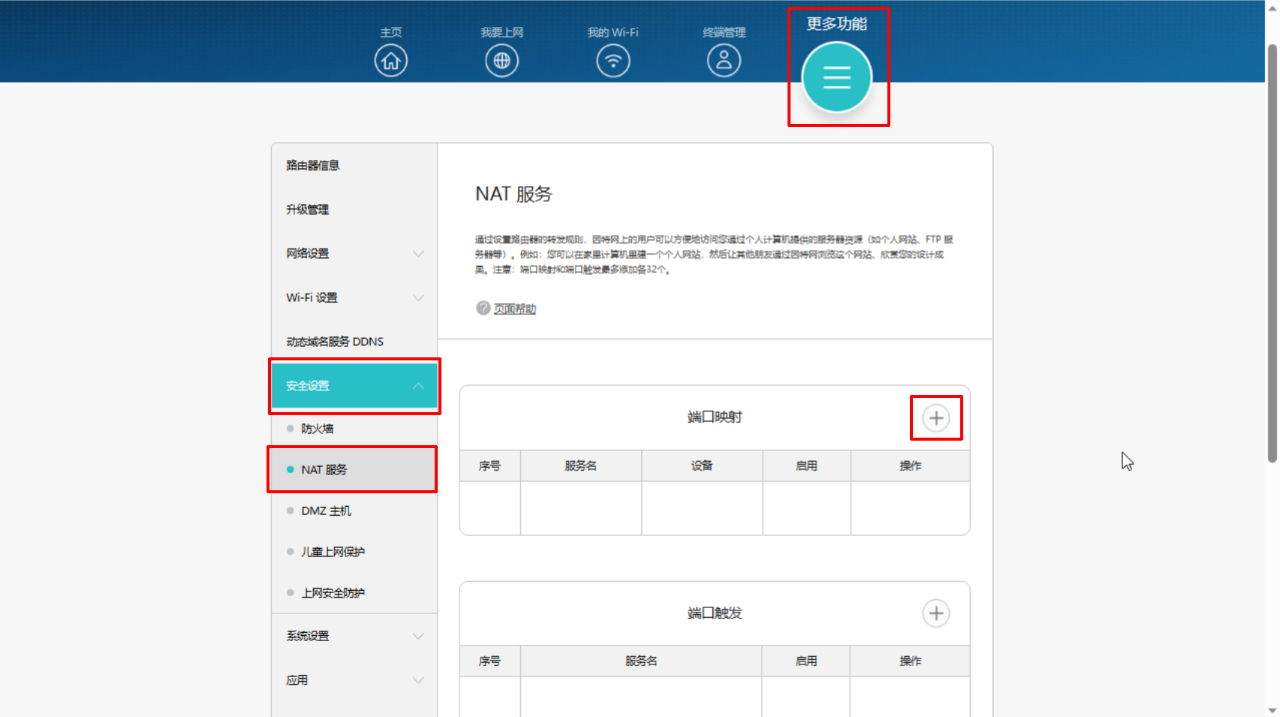The width and height of the screenshot is (1280, 717).
Task: Select 路由器信息 in the sidebar
Action: click(x=354, y=165)
